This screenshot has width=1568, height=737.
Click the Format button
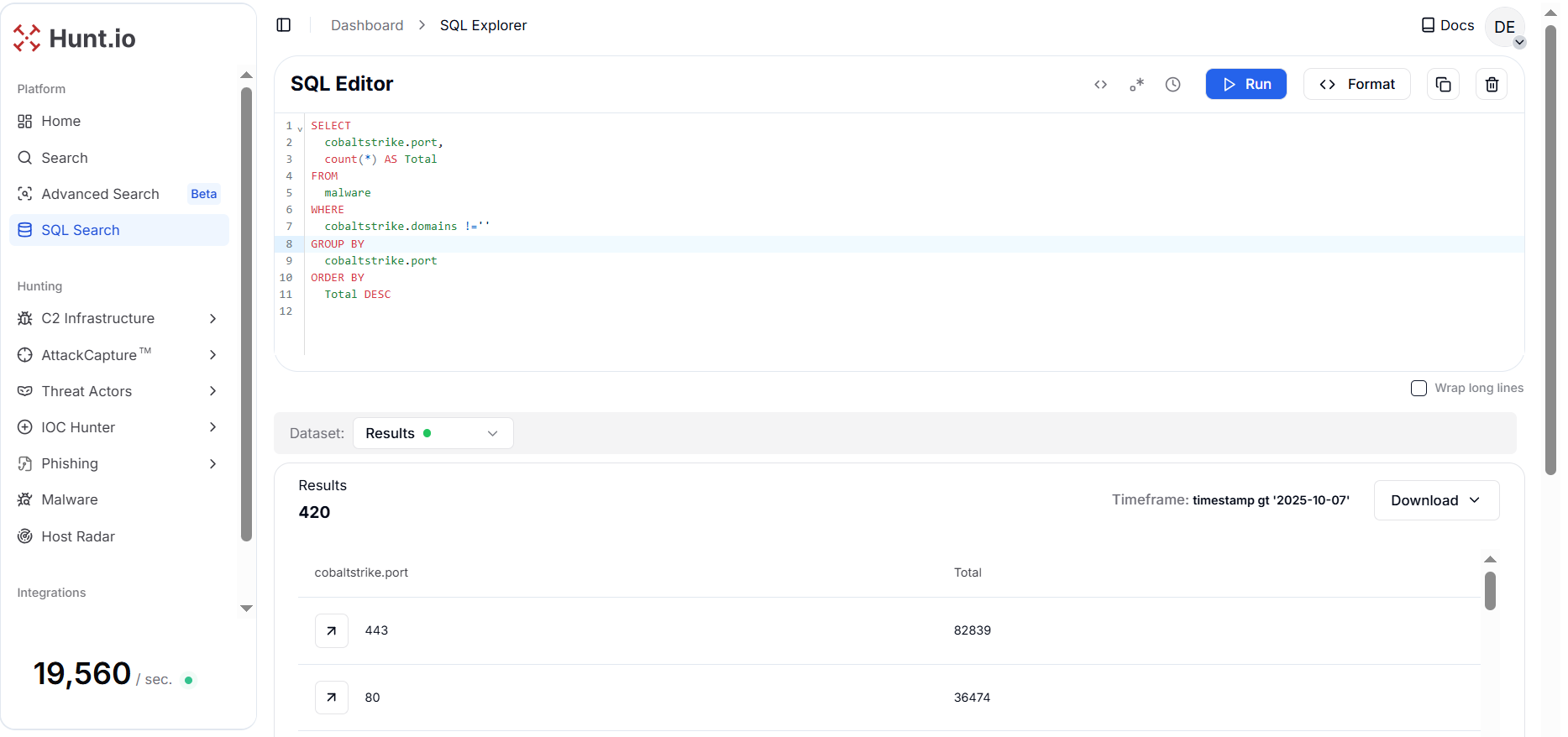click(x=1356, y=84)
